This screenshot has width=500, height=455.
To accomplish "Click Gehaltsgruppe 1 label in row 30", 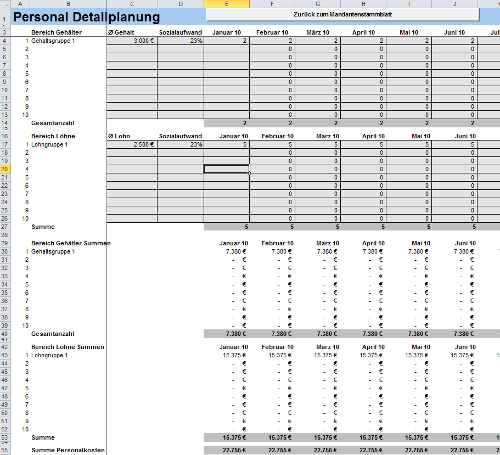I will point(53,251).
